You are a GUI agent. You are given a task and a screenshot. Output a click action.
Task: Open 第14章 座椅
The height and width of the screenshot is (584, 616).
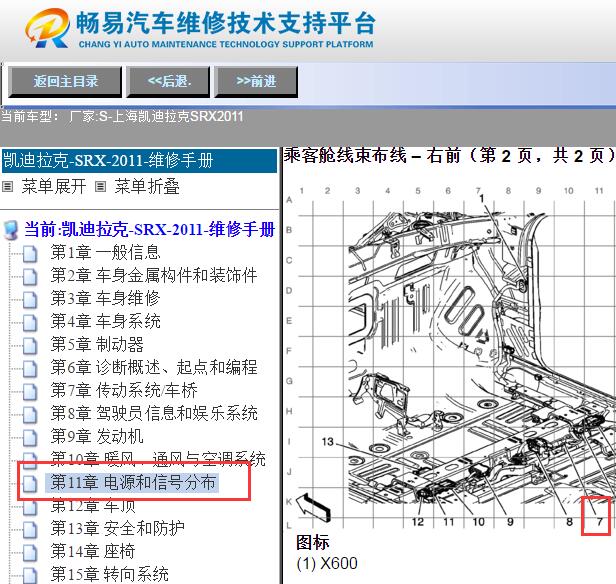(x=93, y=551)
